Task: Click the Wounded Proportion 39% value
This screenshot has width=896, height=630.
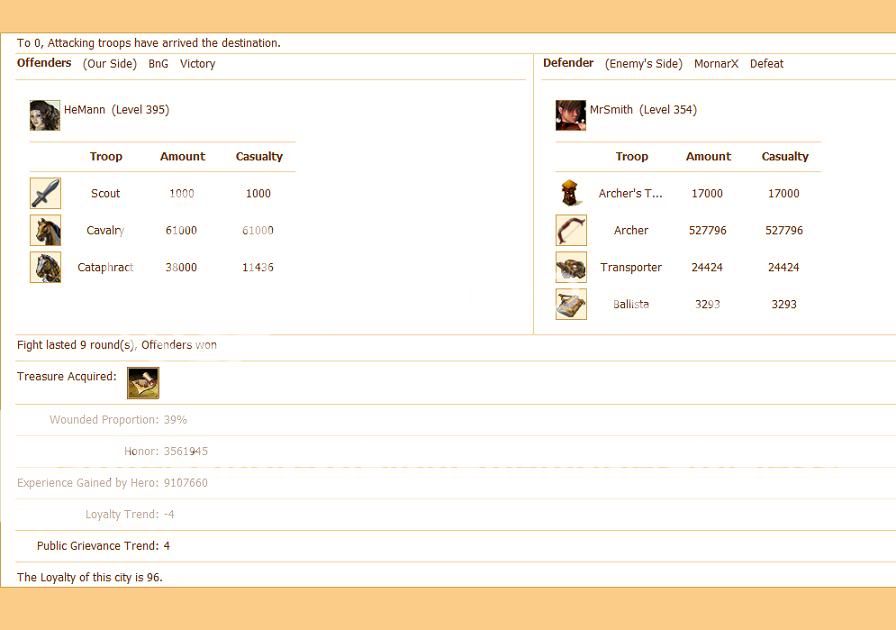Action: coord(176,420)
